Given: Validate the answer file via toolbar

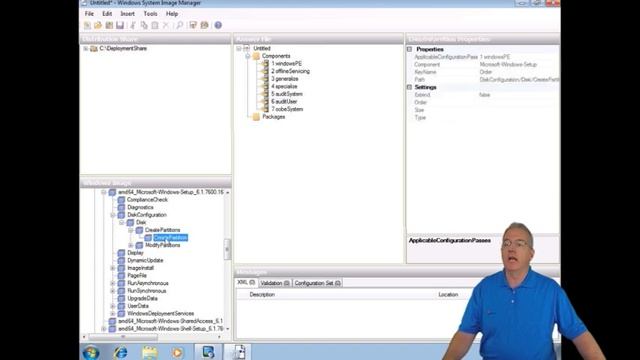Looking at the screenshot, I should click(x=193, y=25).
